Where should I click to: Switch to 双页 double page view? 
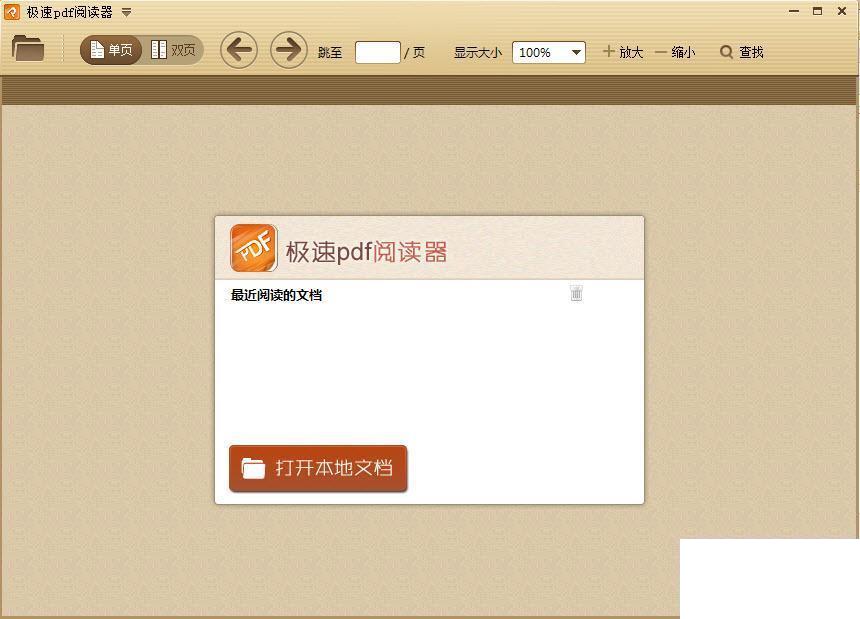click(x=173, y=50)
